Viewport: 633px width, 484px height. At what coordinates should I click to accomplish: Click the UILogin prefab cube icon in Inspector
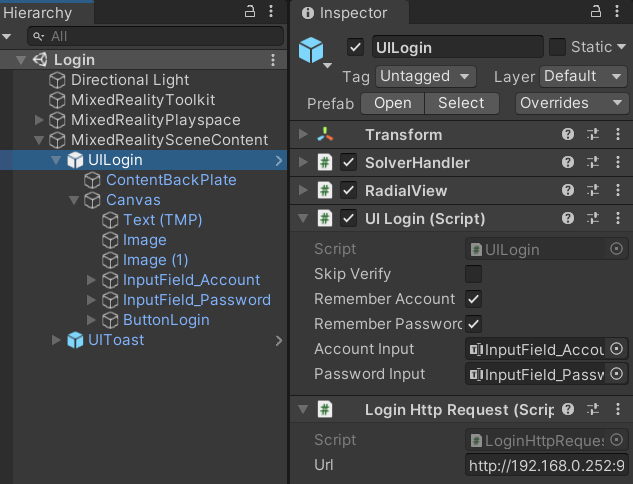[x=313, y=49]
